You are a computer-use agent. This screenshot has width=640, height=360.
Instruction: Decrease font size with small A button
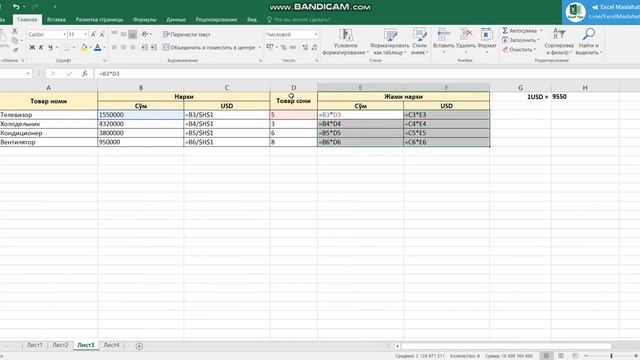click(x=102, y=35)
